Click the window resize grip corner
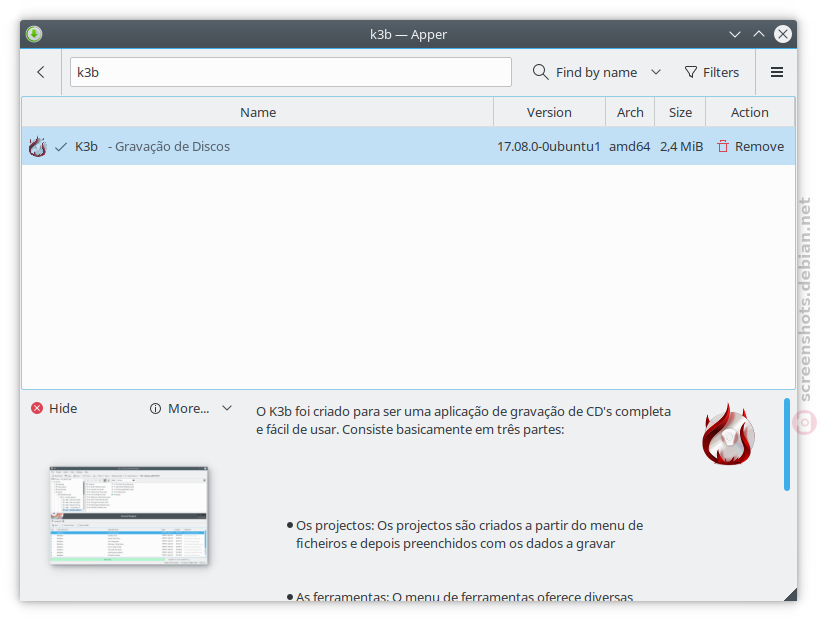 point(790,594)
